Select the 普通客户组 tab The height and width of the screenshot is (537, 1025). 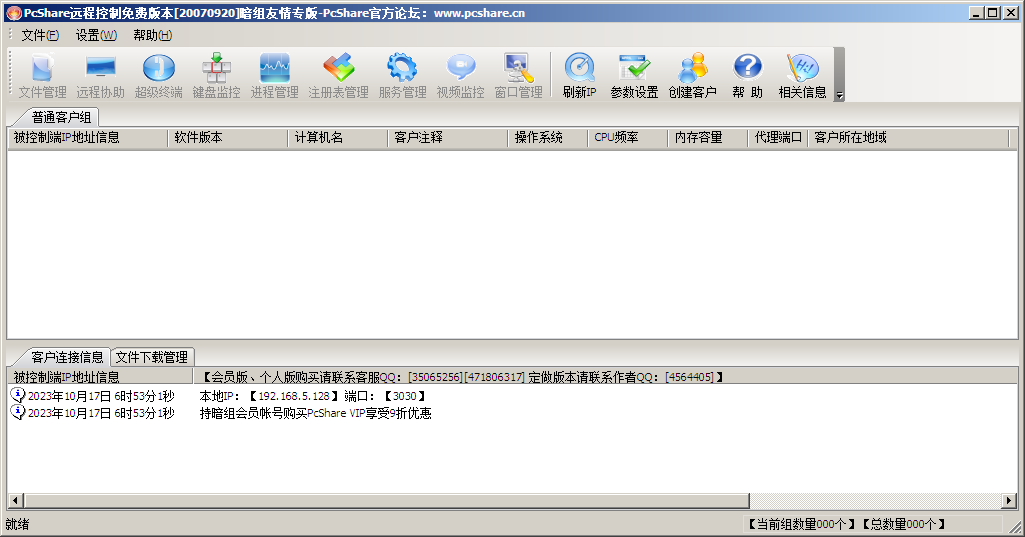pos(61,117)
